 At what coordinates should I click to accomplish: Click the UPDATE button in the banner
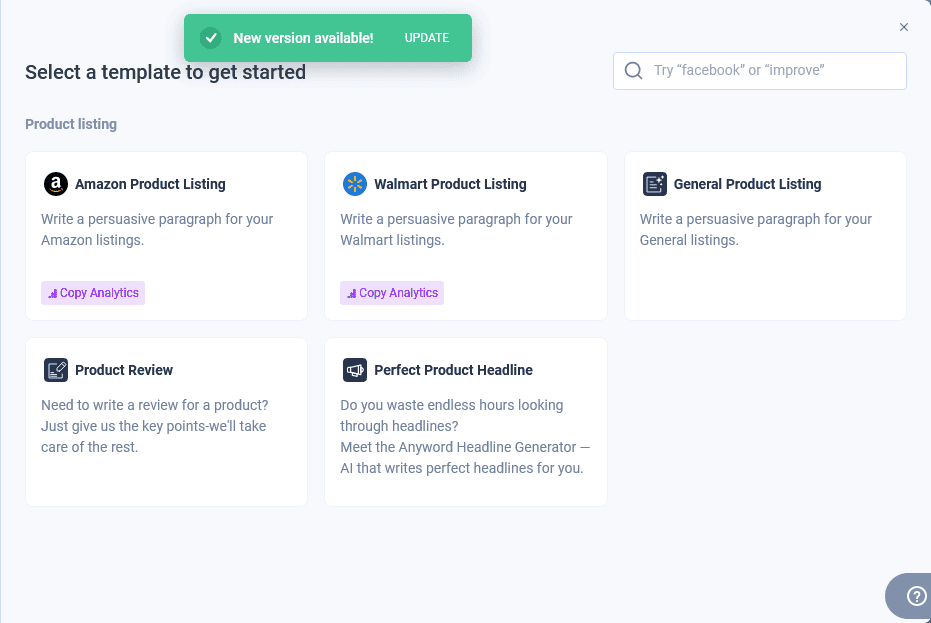click(427, 37)
